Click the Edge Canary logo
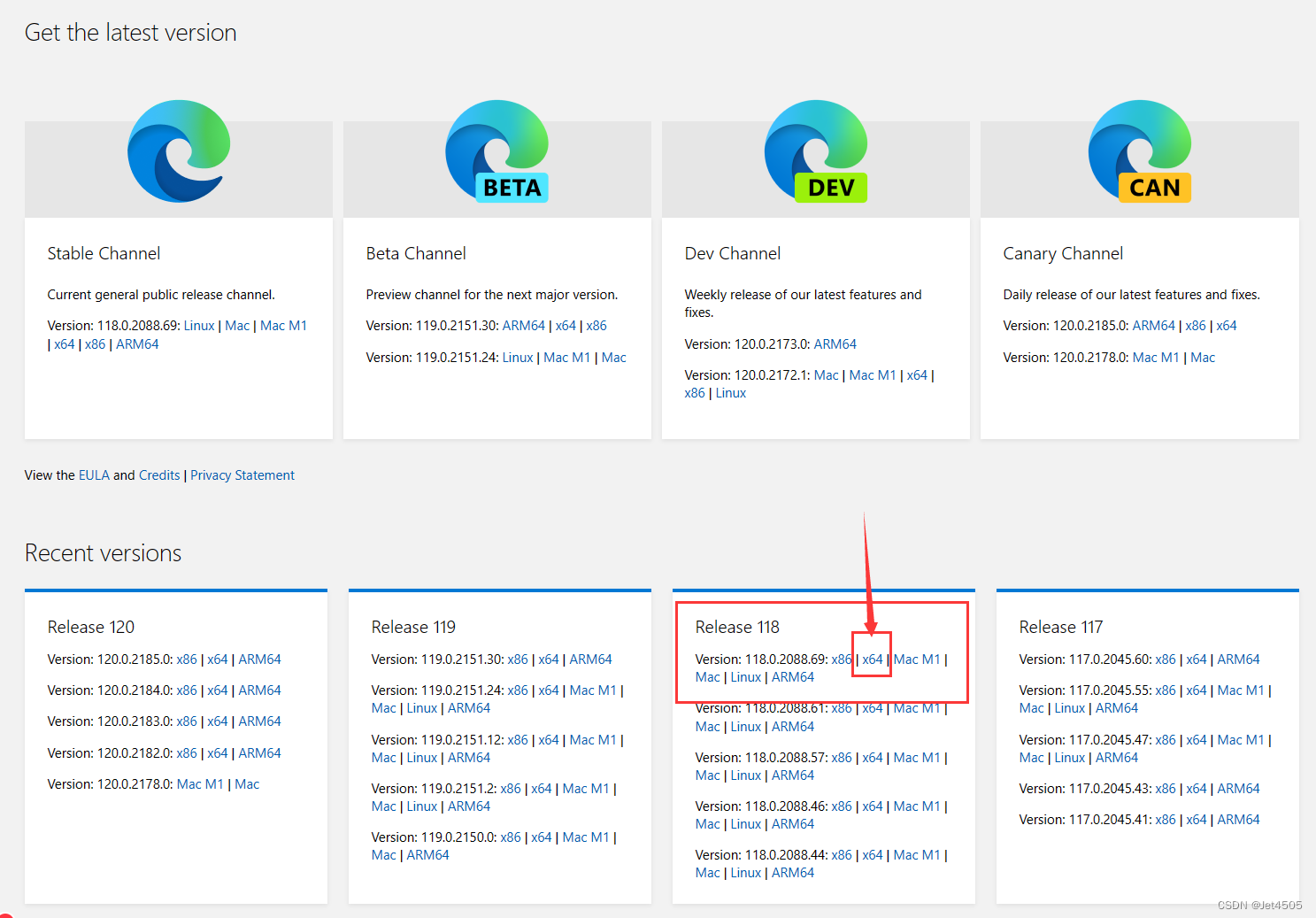This screenshot has width=1316, height=918. point(1140,150)
